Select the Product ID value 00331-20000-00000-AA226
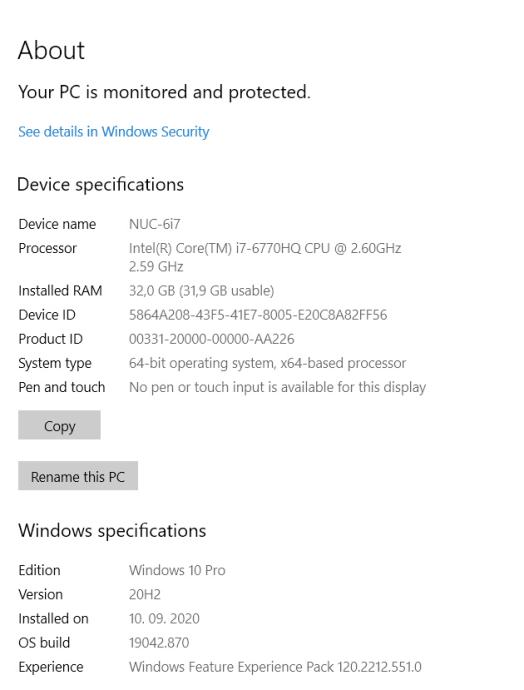Viewport: 524px width, 690px height. (212, 339)
